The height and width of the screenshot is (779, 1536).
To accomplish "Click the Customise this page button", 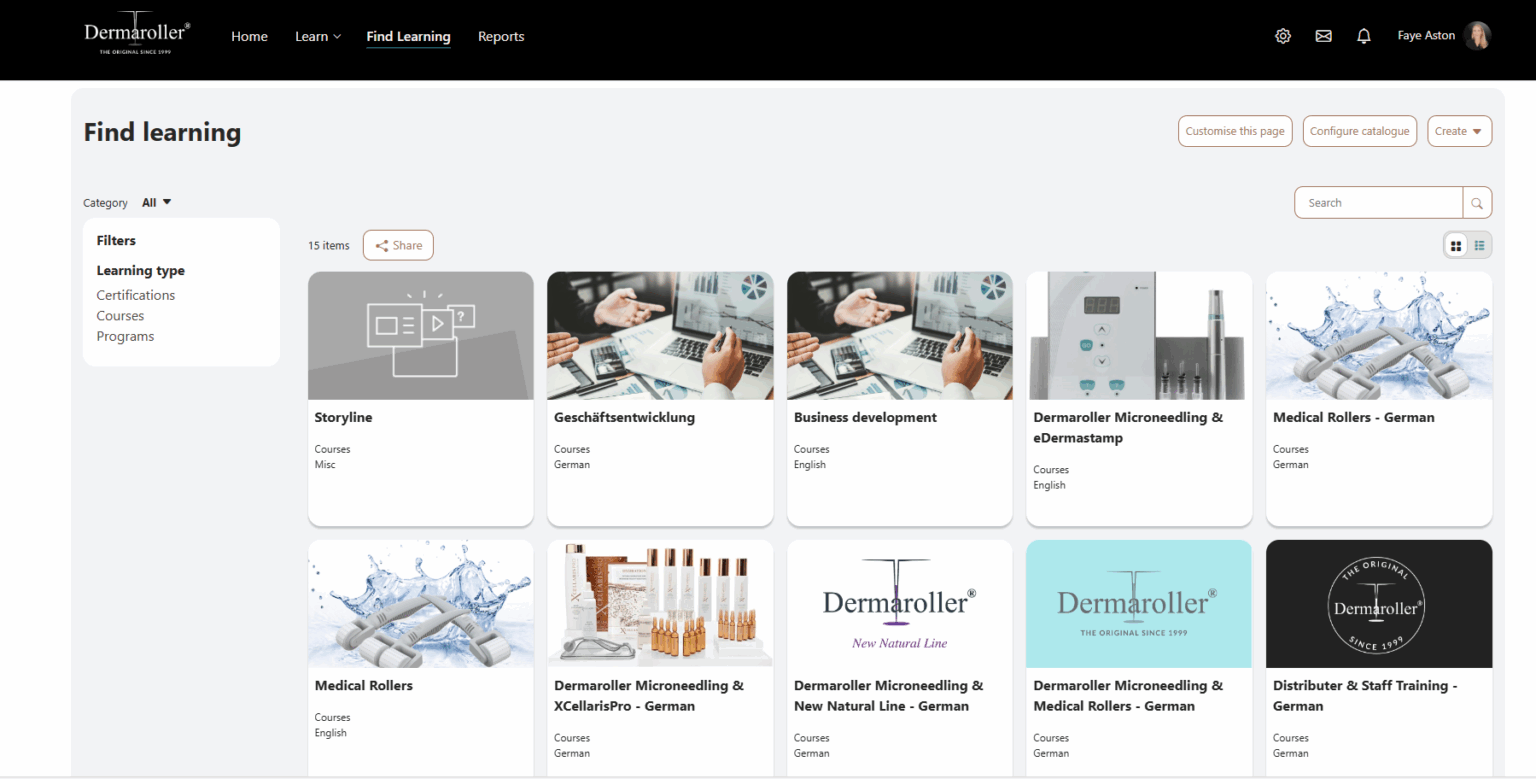I will click(1235, 131).
